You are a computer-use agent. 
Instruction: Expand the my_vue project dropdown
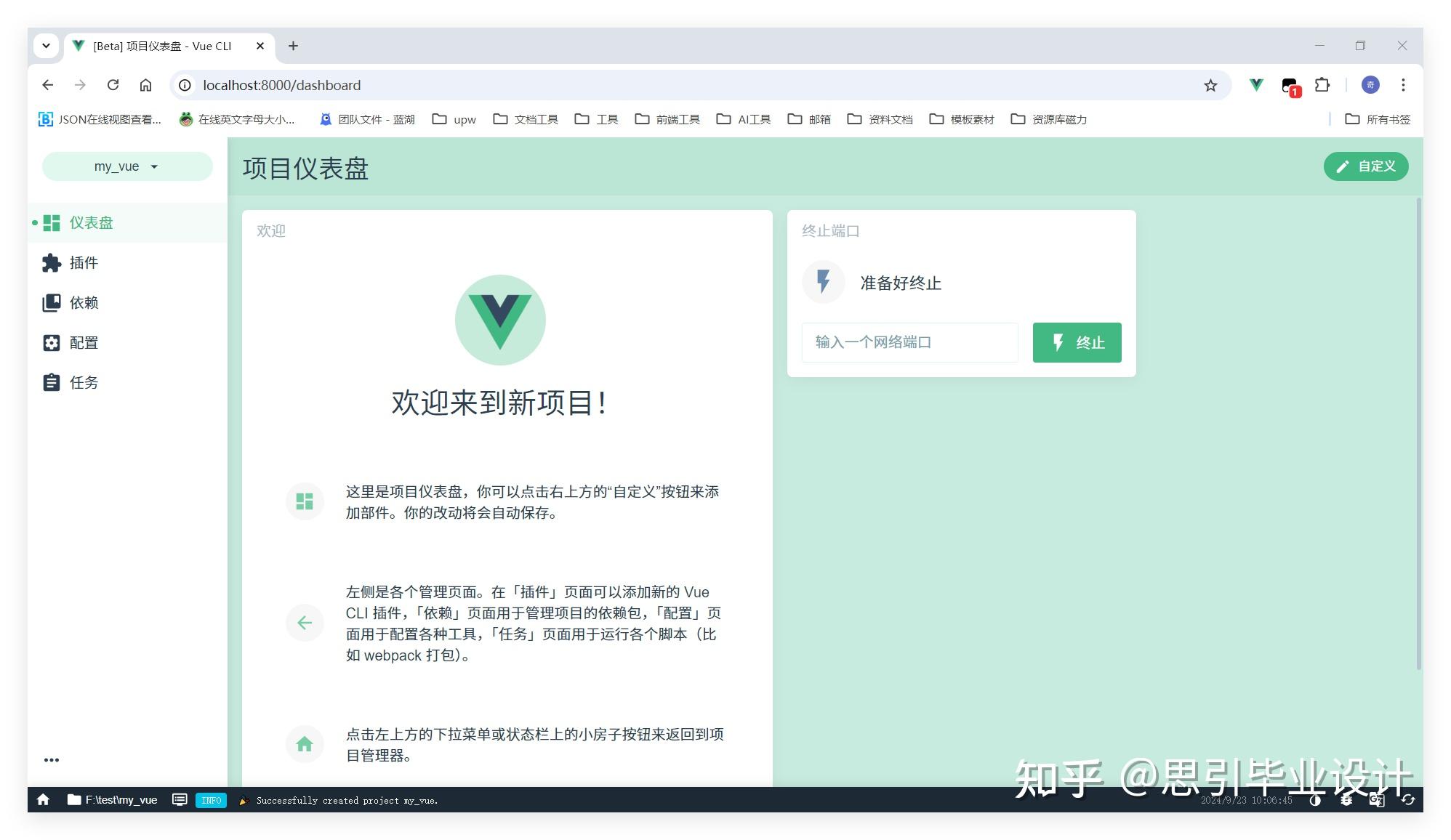click(x=126, y=166)
